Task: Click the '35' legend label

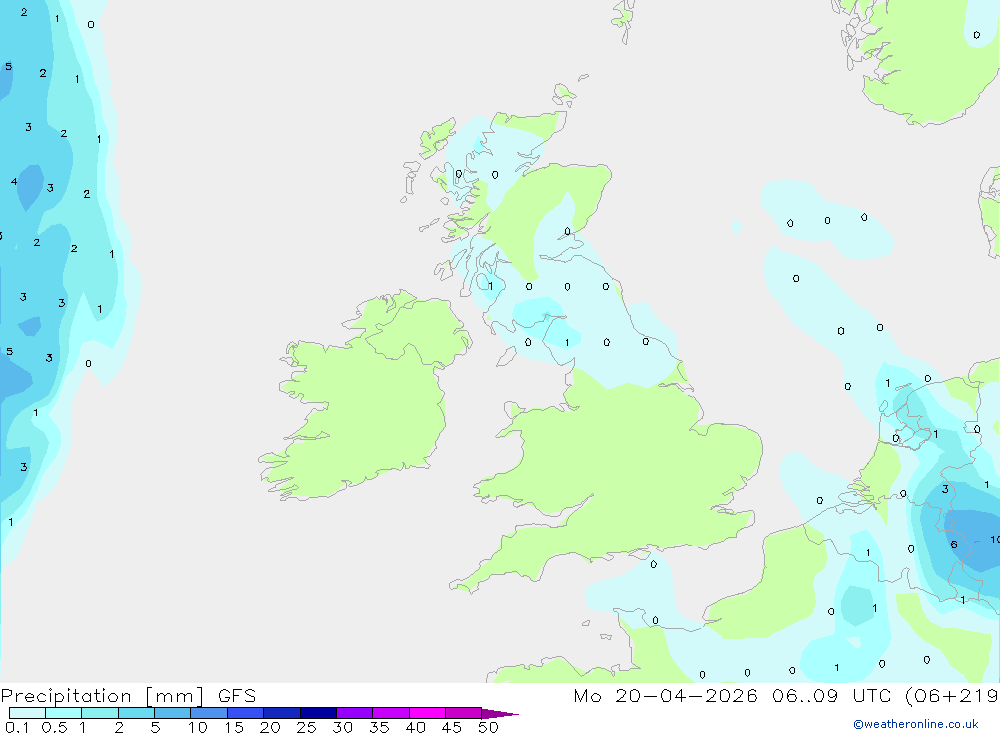Action: tap(379, 727)
